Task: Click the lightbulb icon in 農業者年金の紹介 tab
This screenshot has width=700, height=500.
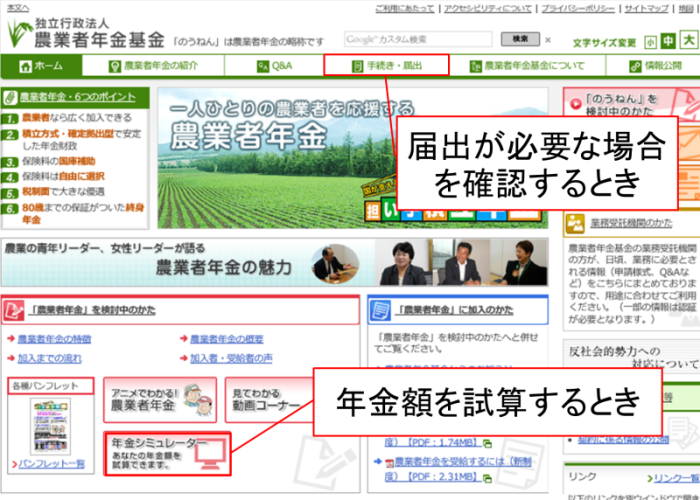Action: 115,67
